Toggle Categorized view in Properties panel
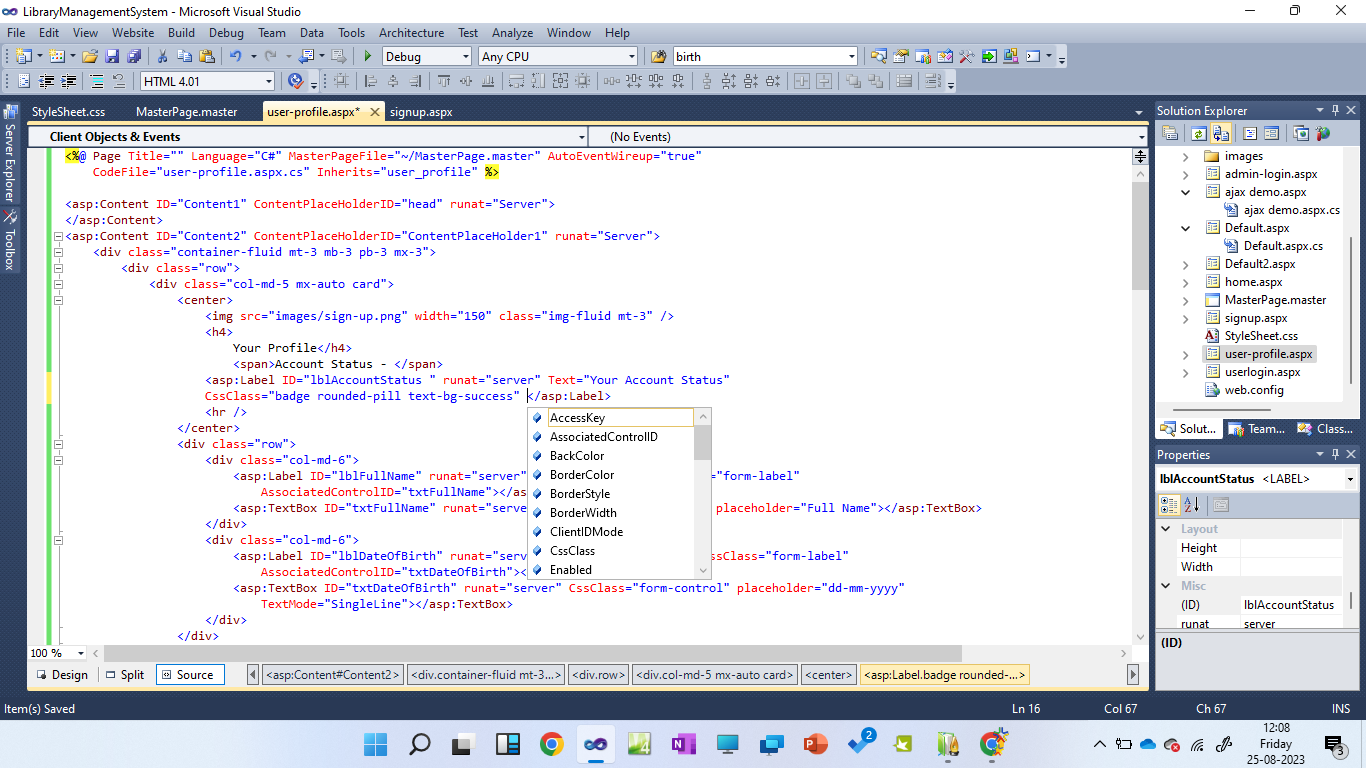Screen dimensions: 1366x768 click(x=1169, y=505)
